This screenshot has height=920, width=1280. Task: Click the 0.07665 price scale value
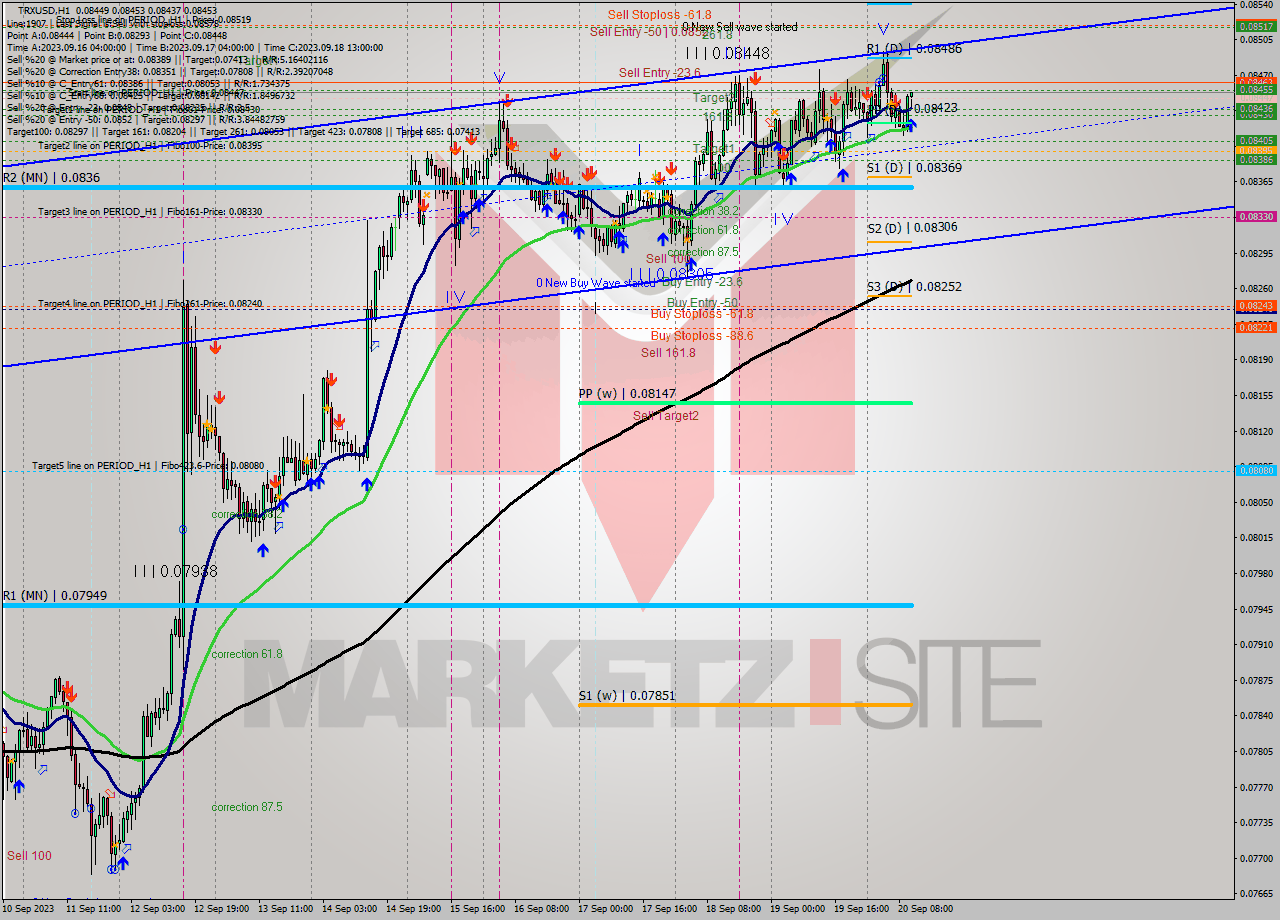tap(1256, 893)
